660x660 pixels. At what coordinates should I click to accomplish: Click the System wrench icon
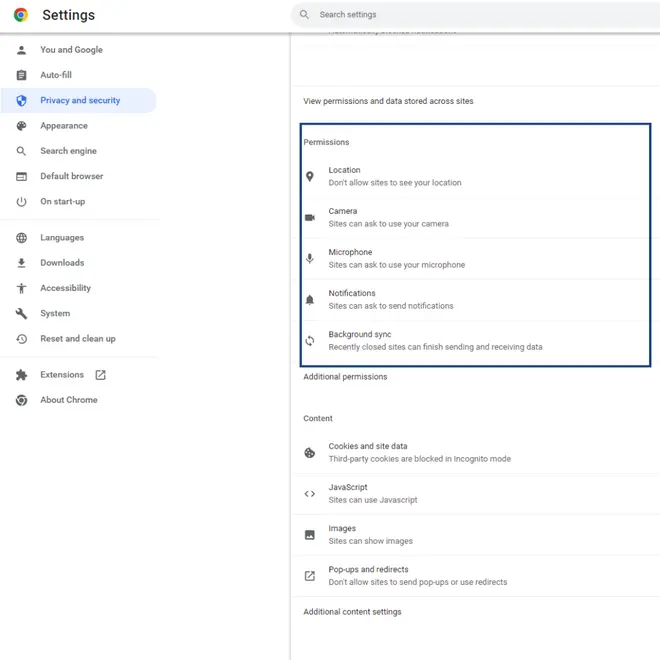click(21, 314)
